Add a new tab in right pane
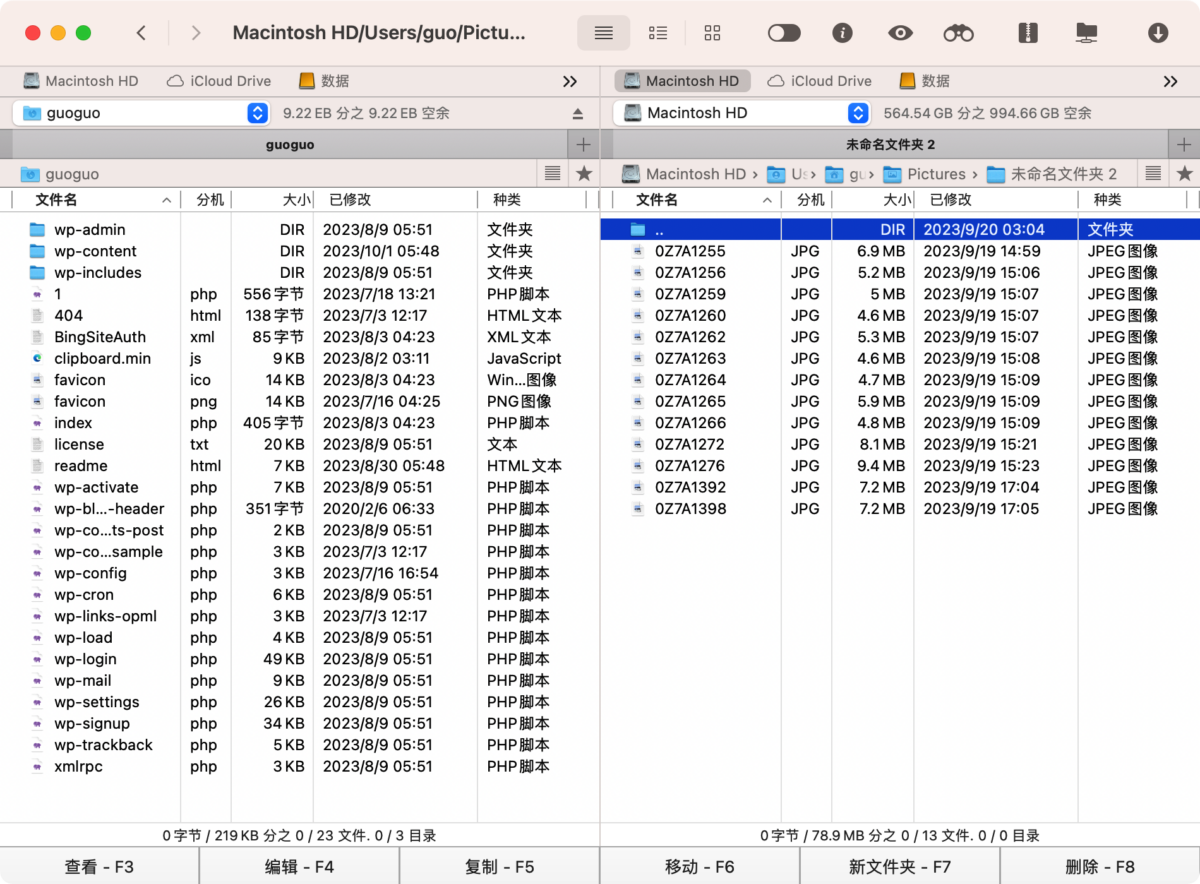This screenshot has width=1200, height=884. coord(1185,145)
